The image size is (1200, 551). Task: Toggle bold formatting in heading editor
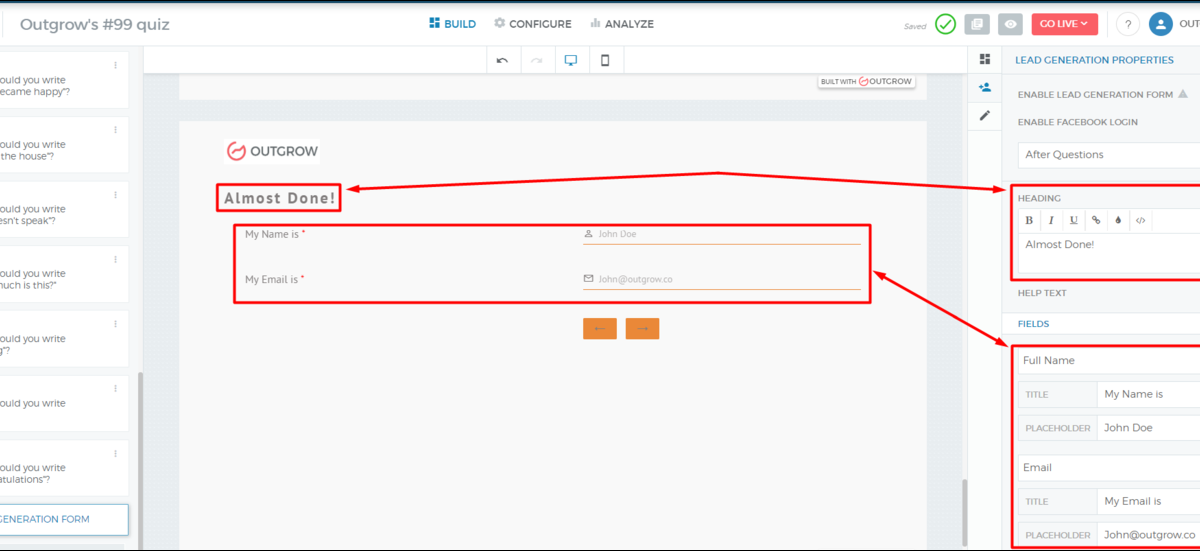click(x=1029, y=220)
